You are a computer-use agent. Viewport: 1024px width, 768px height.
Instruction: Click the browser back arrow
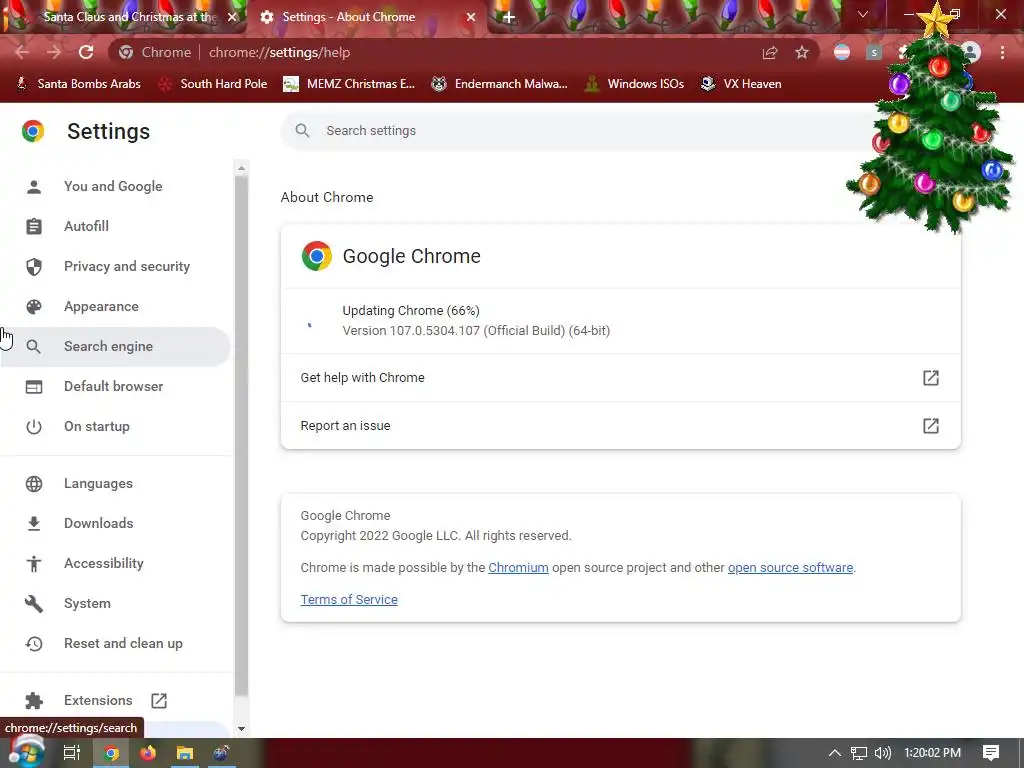tap(22, 52)
